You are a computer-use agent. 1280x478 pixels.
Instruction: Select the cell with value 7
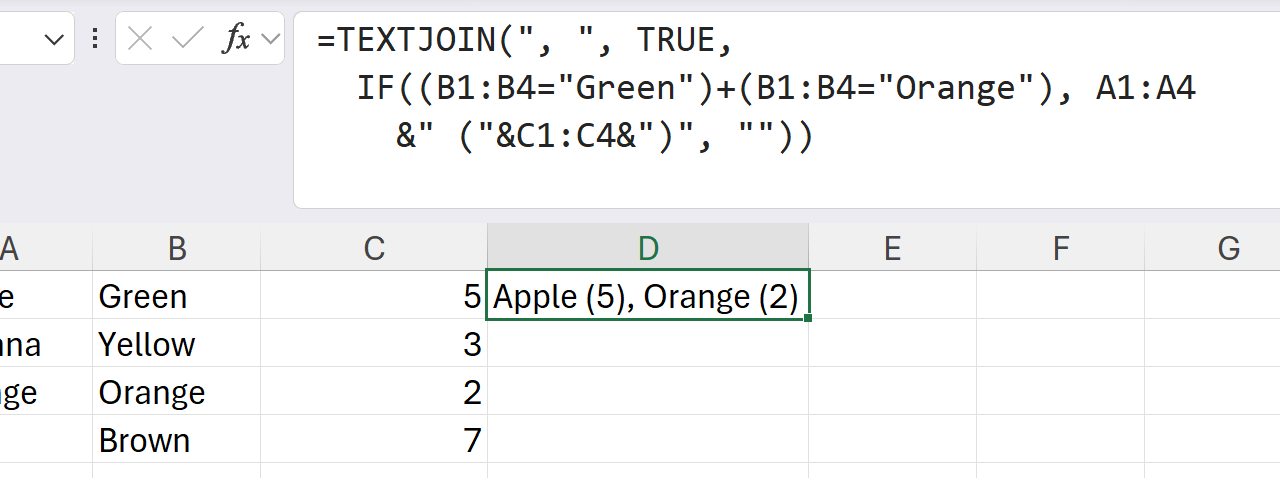pyautogui.click(x=374, y=440)
